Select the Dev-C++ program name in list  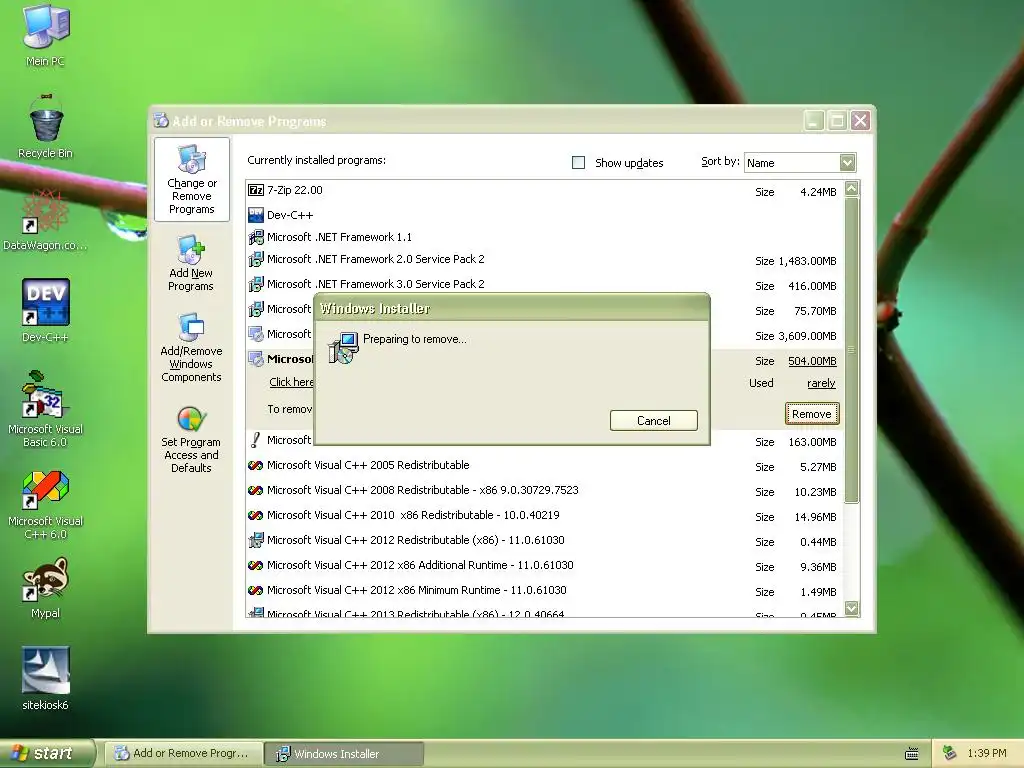(290, 216)
